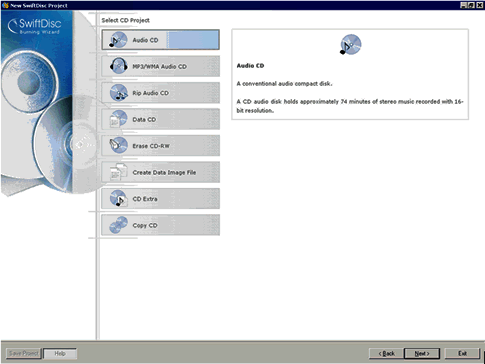Exit the wizard
The width and height of the screenshot is (485, 364).
tap(462, 353)
